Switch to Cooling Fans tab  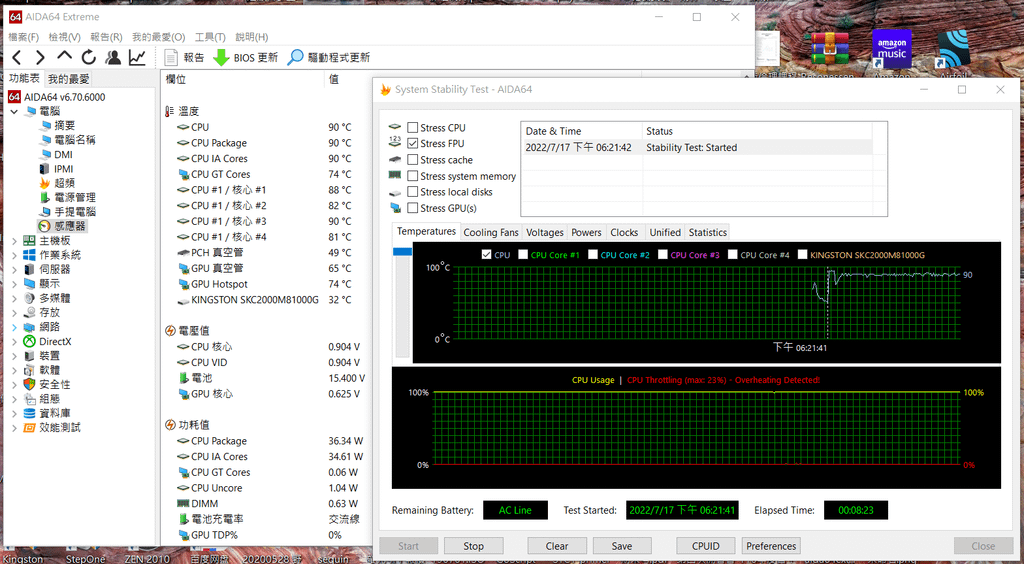[491, 232]
